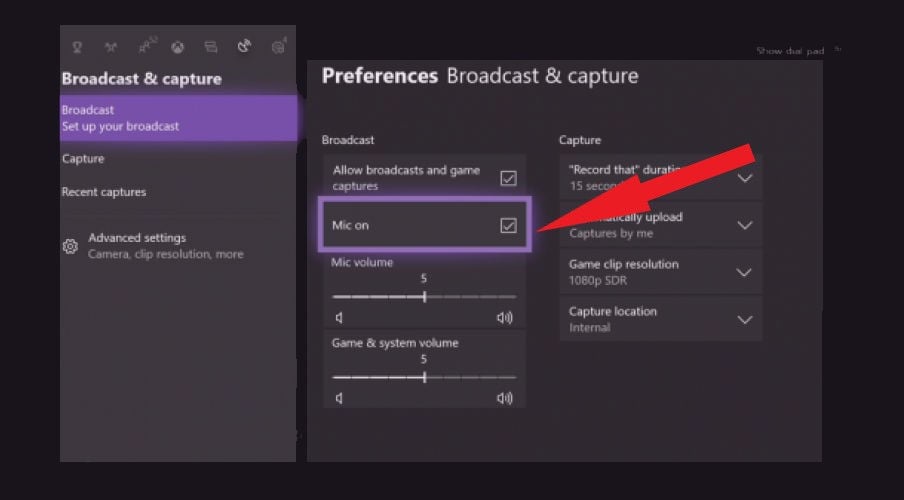Click Game & system volume loud speaker icon
Image resolution: width=904 pixels, height=500 pixels.
504,398
